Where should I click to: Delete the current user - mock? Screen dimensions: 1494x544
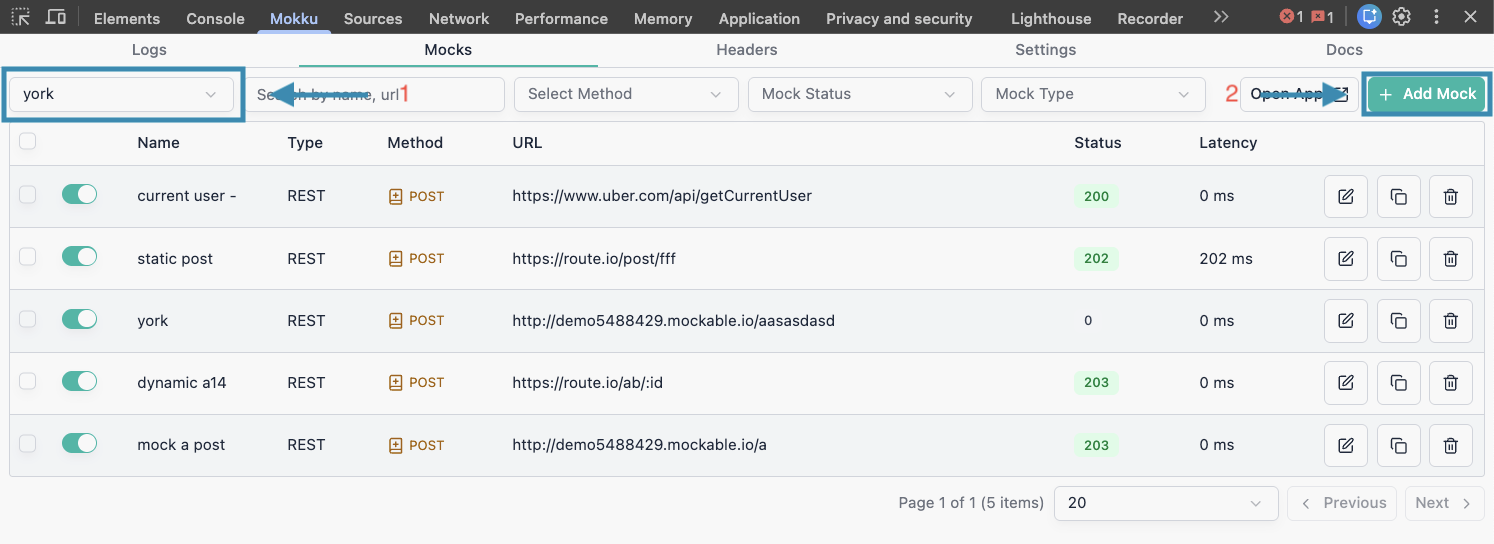pyautogui.click(x=1450, y=196)
